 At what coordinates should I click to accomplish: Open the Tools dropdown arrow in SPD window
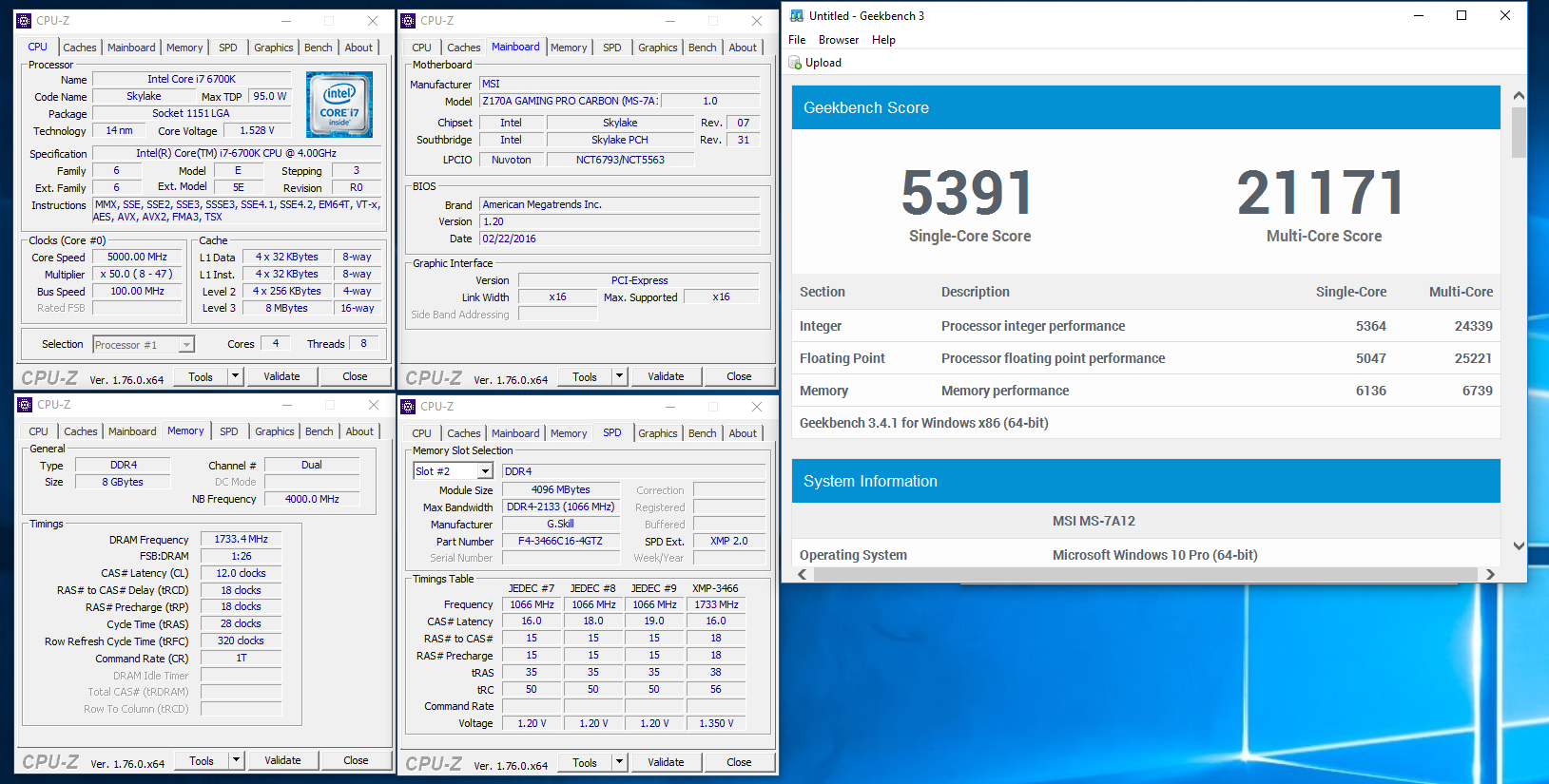pyautogui.click(x=619, y=762)
